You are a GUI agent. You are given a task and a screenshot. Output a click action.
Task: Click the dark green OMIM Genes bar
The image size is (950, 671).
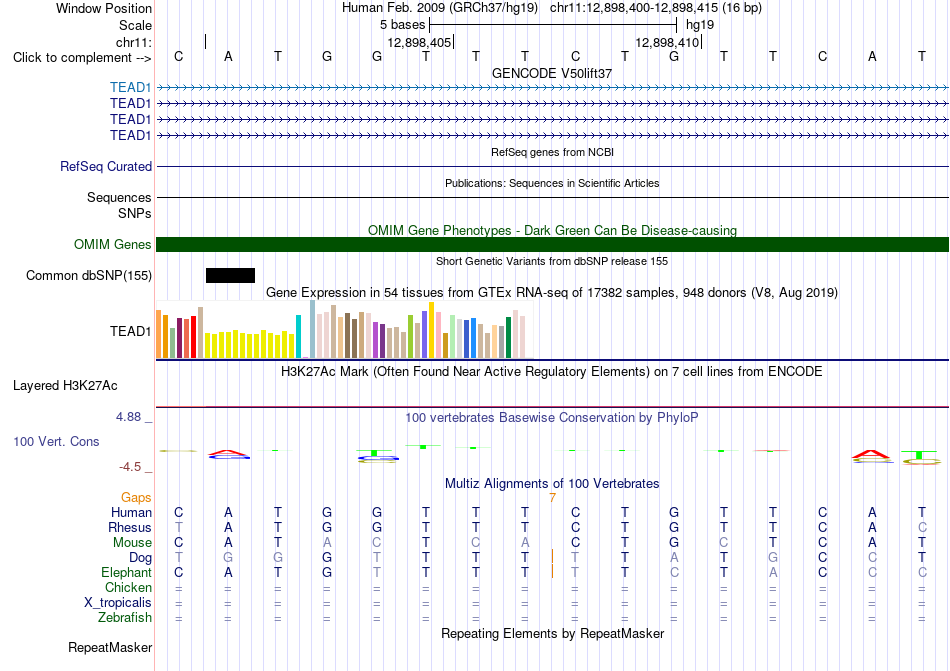click(553, 245)
